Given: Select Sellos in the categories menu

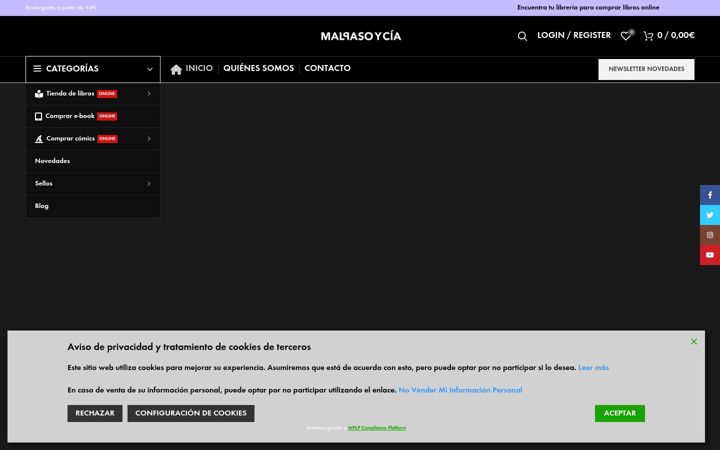Looking at the screenshot, I should (44, 183).
